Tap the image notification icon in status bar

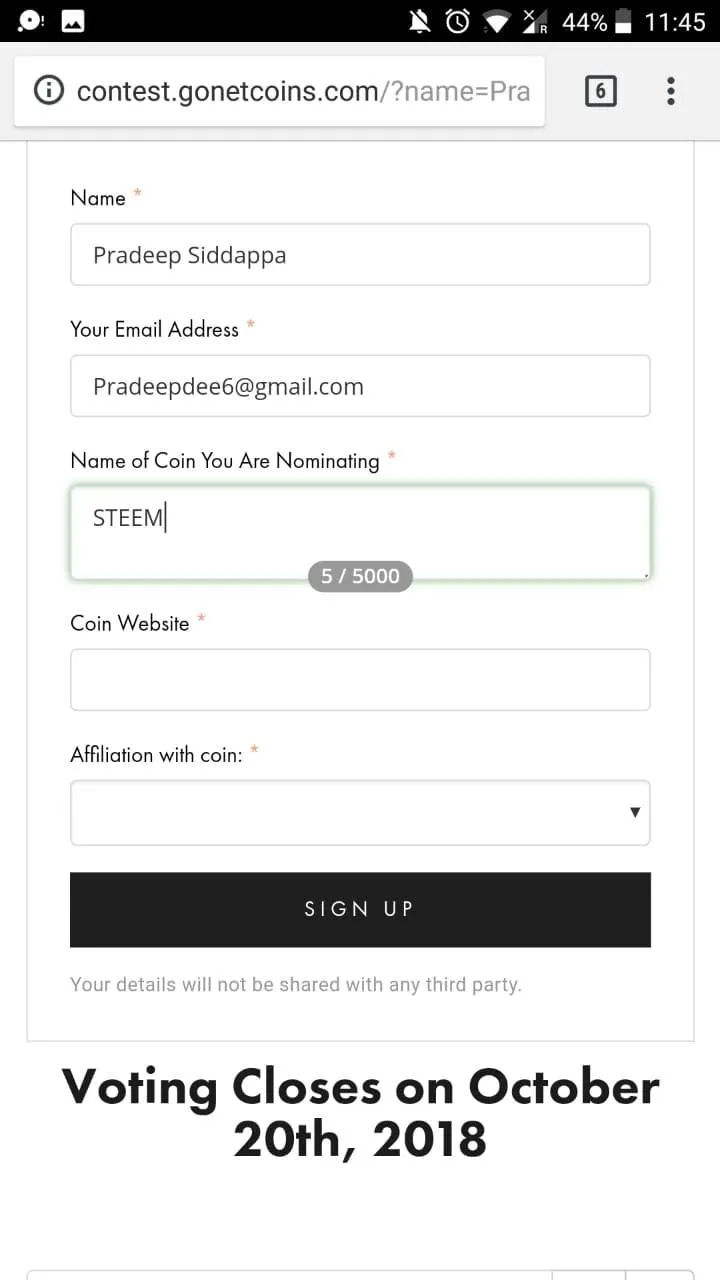click(x=73, y=21)
